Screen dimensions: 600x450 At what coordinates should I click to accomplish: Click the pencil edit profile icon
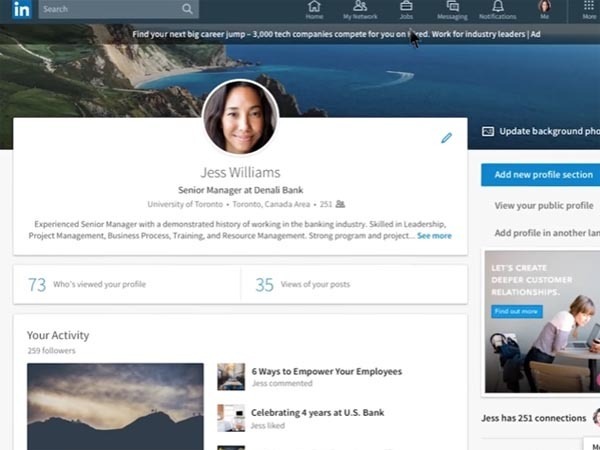point(446,138)
